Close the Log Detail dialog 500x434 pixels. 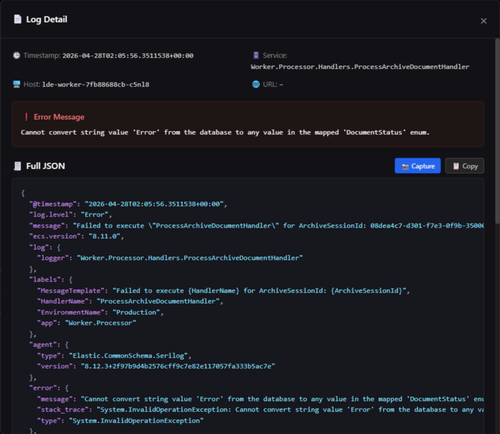click(483, 21)
